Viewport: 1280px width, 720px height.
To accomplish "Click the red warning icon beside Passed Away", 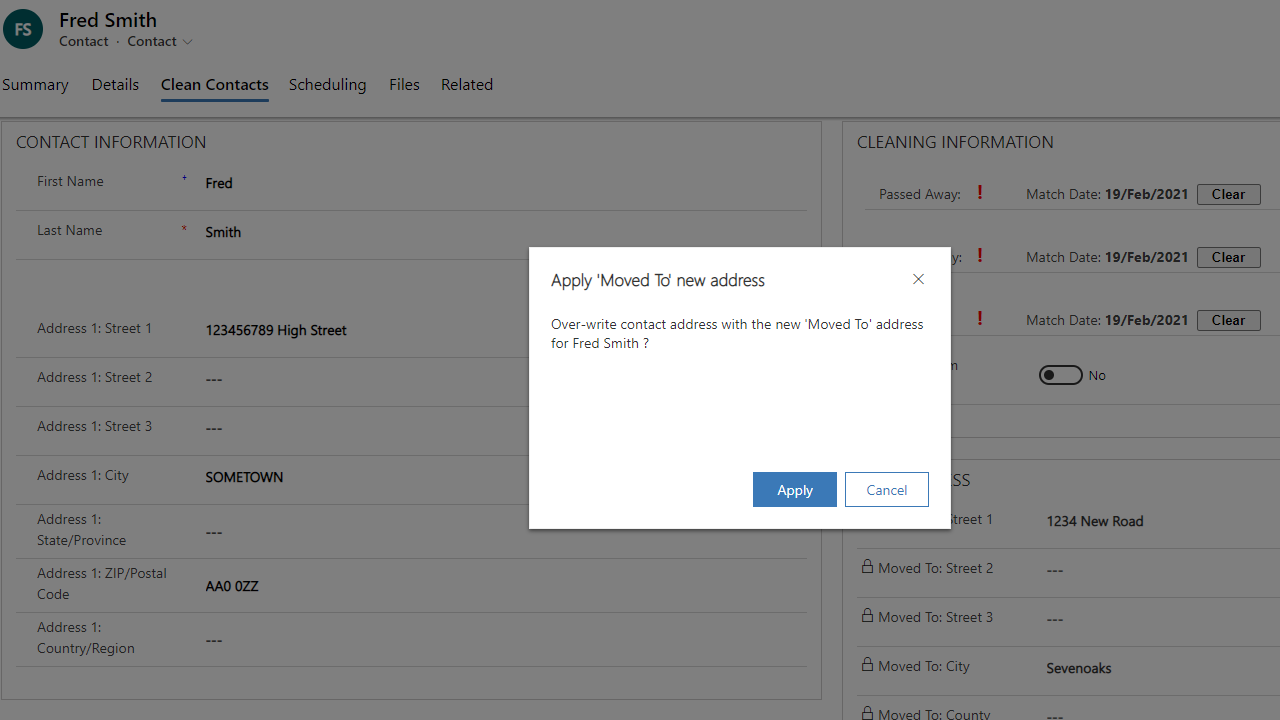I will 980,193.
